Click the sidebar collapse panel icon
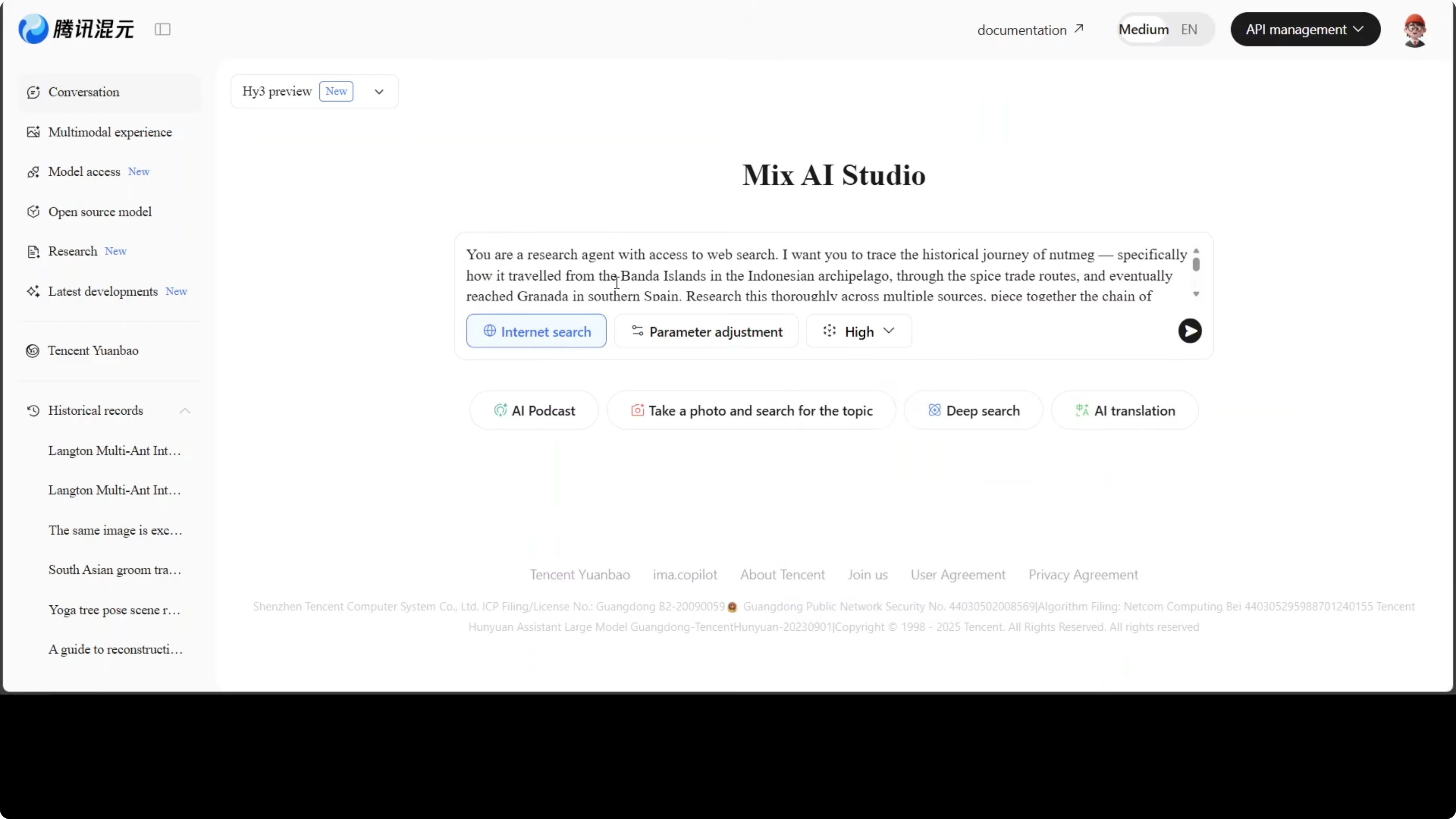The image size is (1456, 819). click(162, 29)
